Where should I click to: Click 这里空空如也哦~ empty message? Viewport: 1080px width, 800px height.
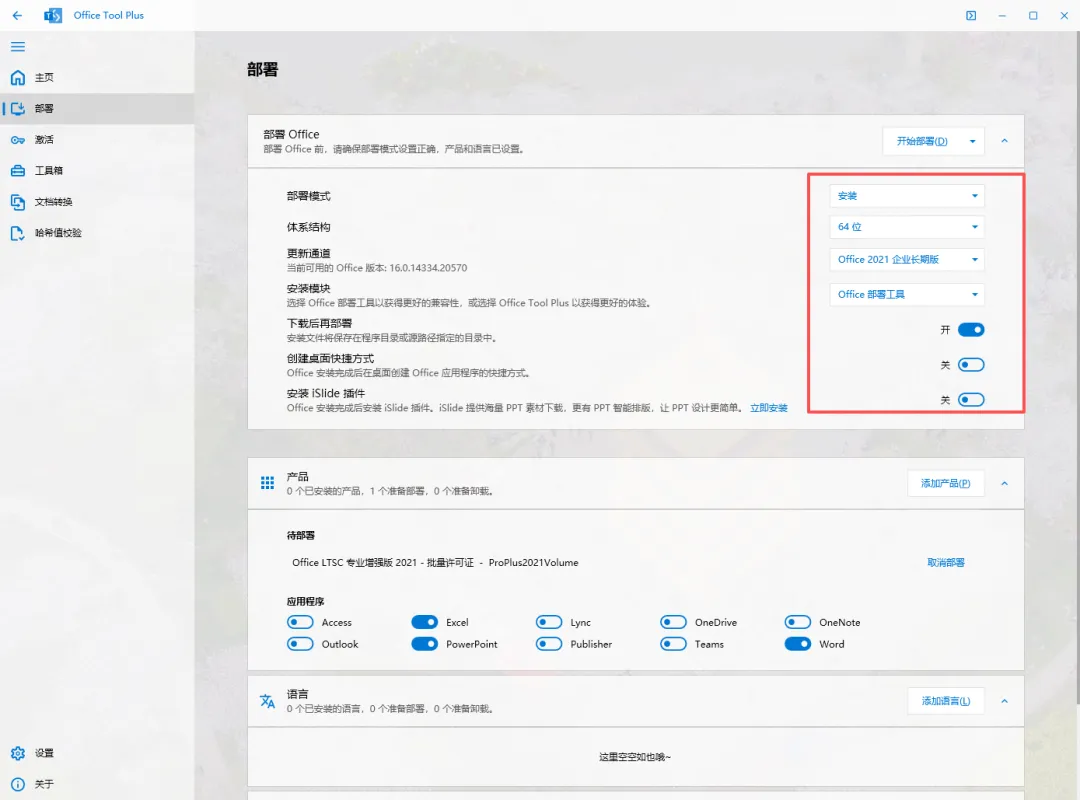pos(634,757)
